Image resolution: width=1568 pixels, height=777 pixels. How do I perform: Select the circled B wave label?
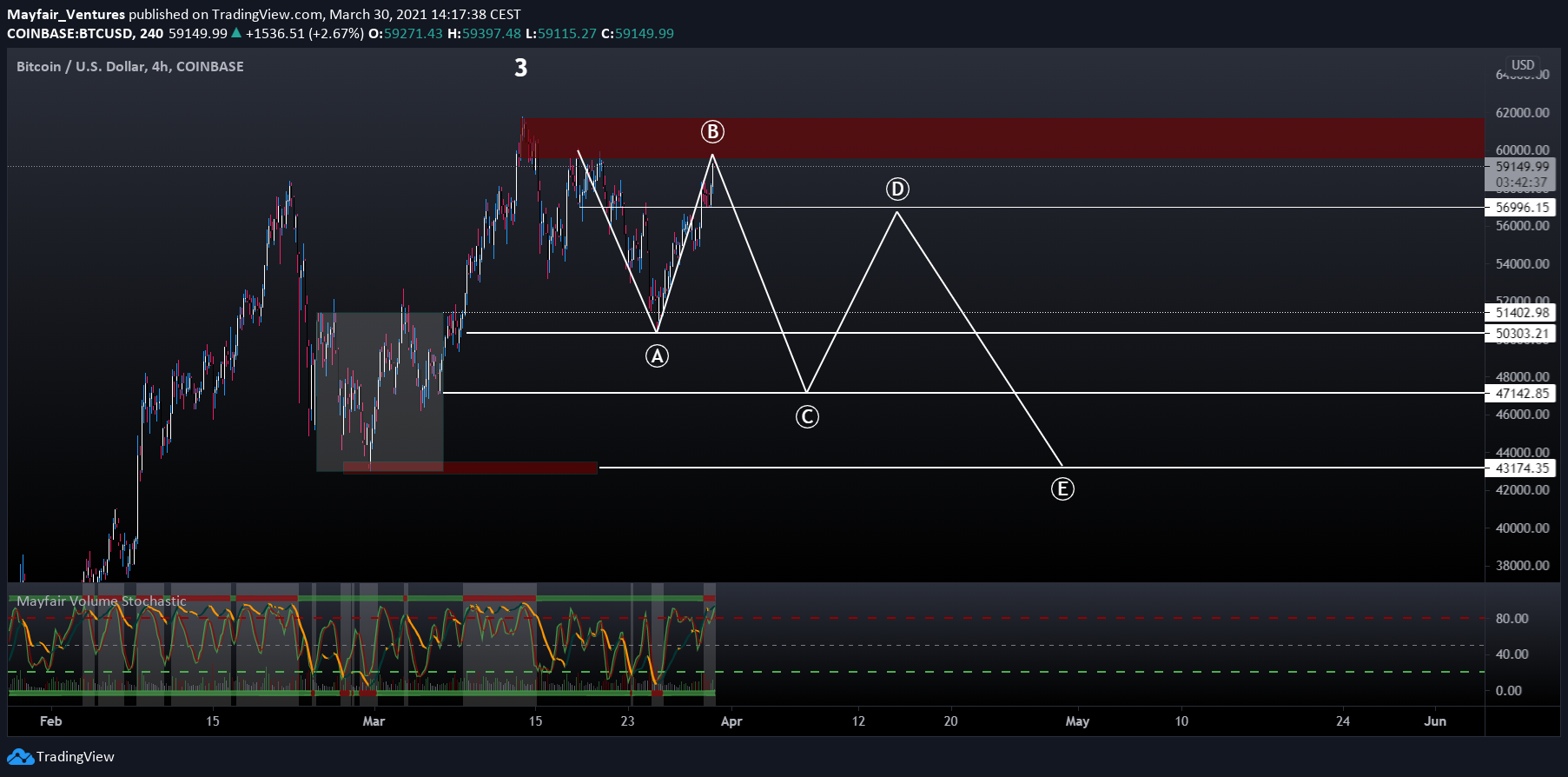coord(712,131)
